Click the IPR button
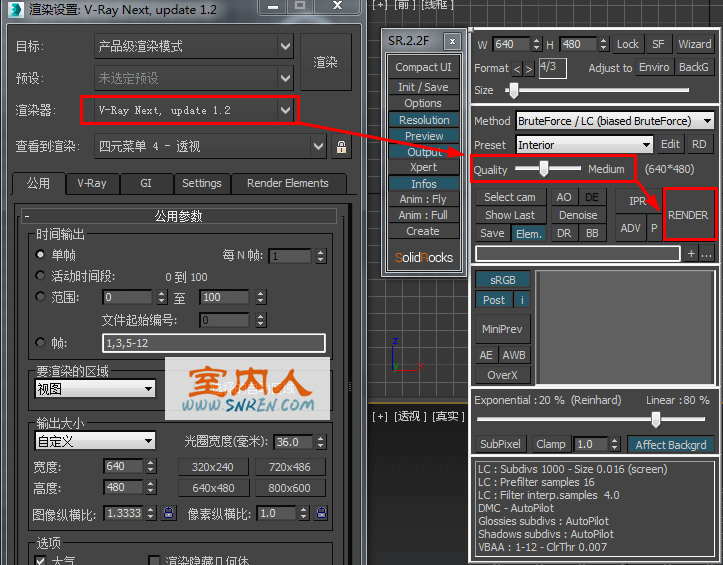 click(638, 201)
